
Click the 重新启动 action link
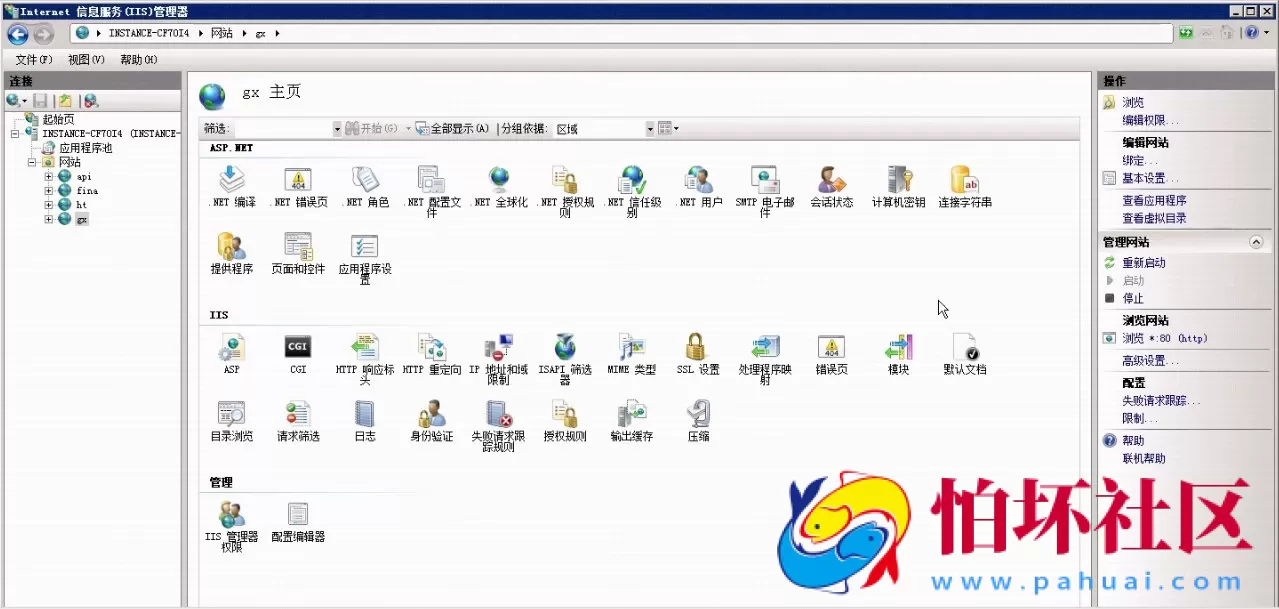click(x=1143, y=263)
